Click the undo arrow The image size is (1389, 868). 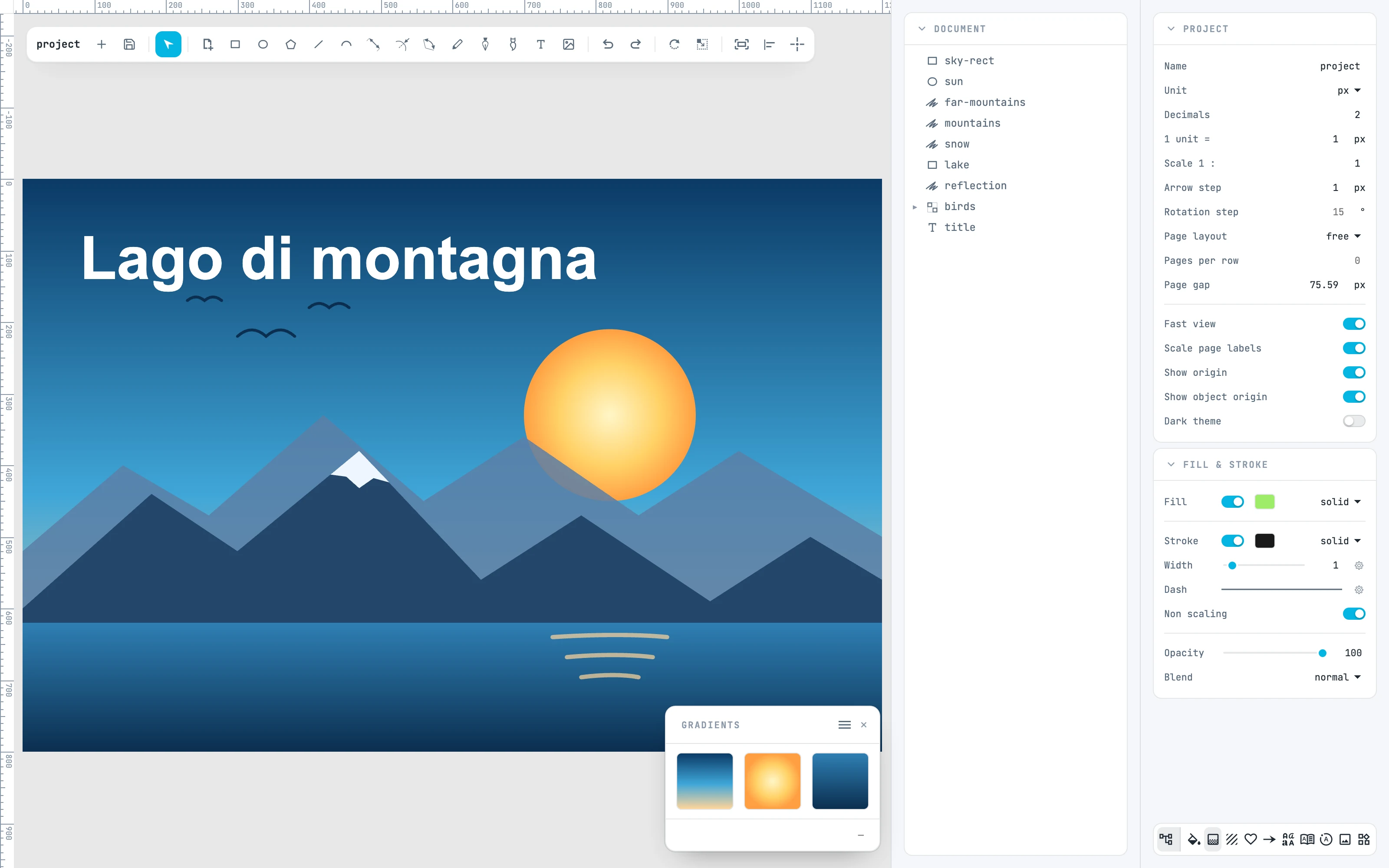click(x=608, y=44)
